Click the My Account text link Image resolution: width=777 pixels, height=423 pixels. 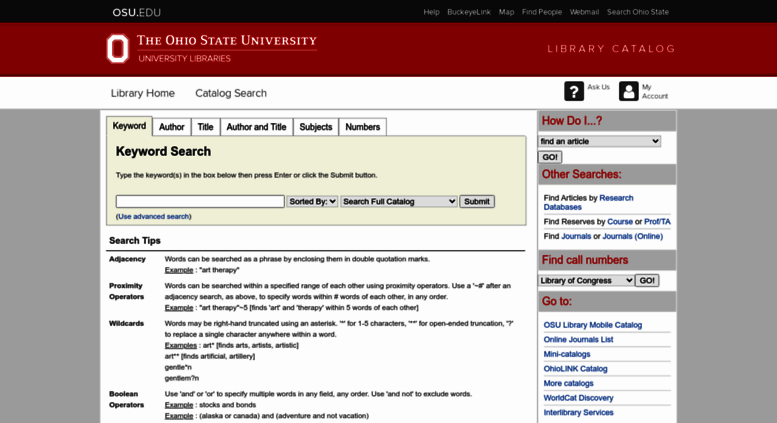click(655, 92)
